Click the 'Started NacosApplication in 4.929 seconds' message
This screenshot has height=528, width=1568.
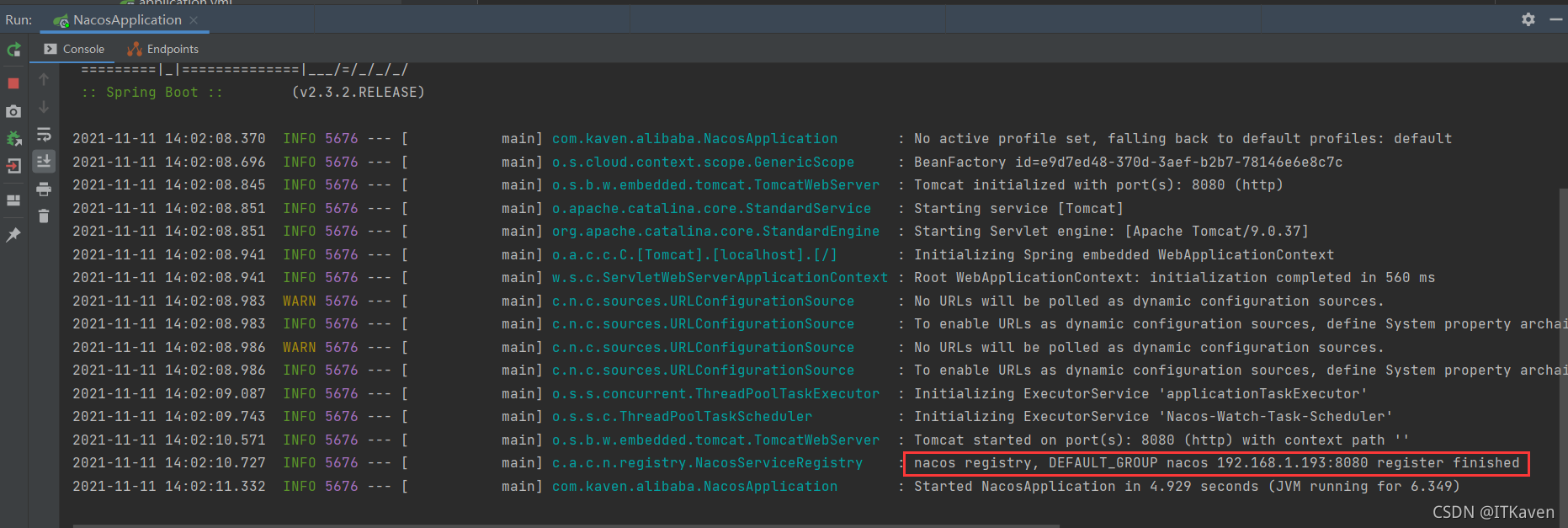[x=1187, y=486]
